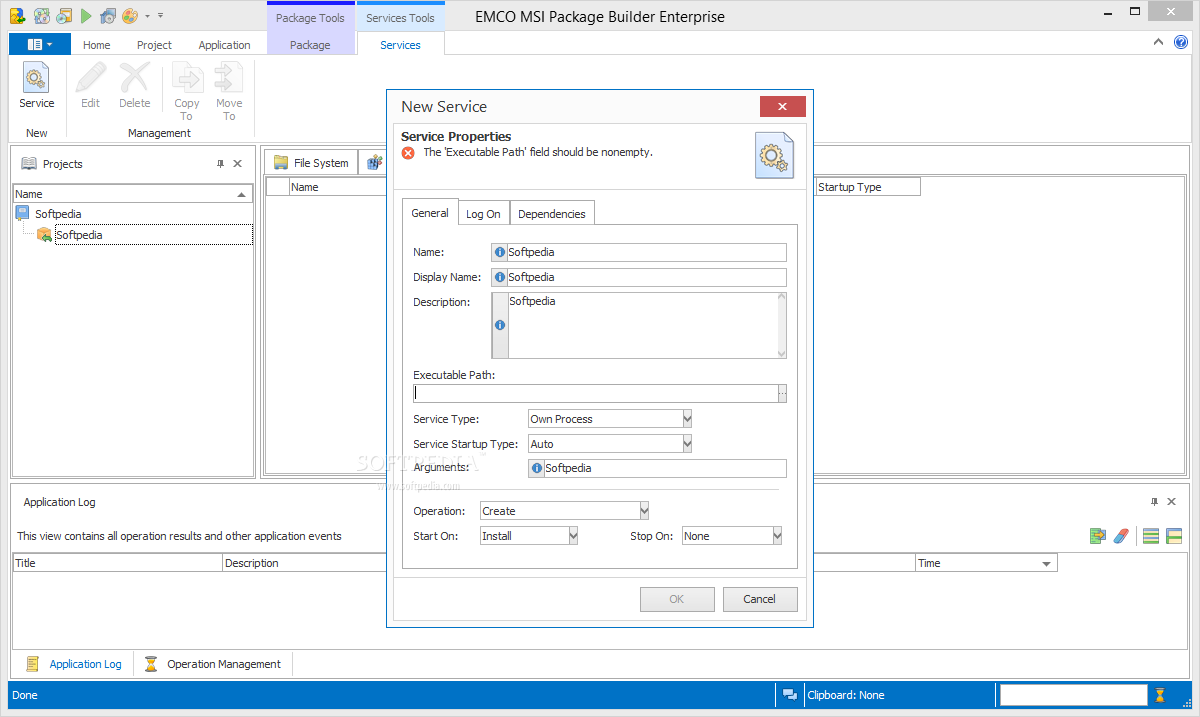Click the striped rows layout icon in Application Log

pyautogui.click(x=1151, y=536)
